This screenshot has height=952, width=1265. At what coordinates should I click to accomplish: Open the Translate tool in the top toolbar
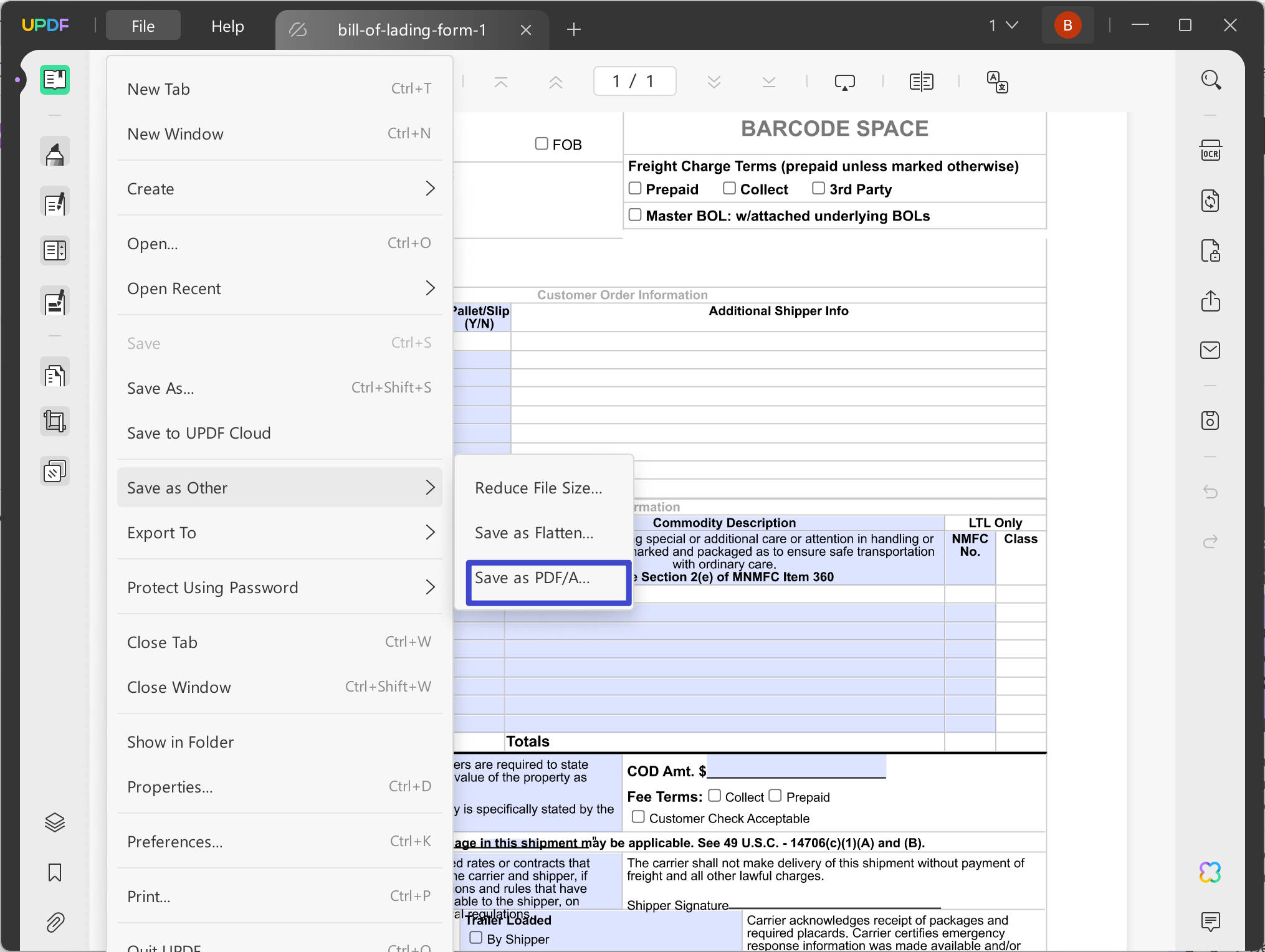997,82
